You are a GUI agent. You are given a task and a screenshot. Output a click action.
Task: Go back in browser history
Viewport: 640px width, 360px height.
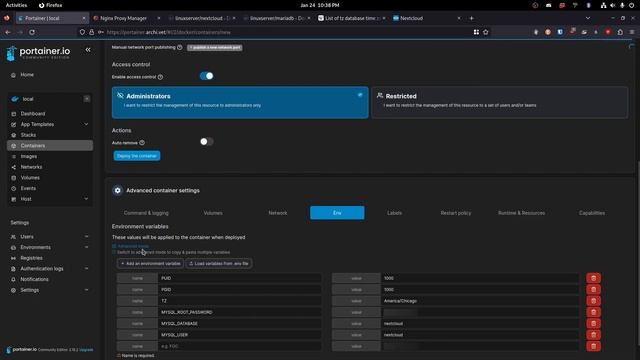[8, 32]
